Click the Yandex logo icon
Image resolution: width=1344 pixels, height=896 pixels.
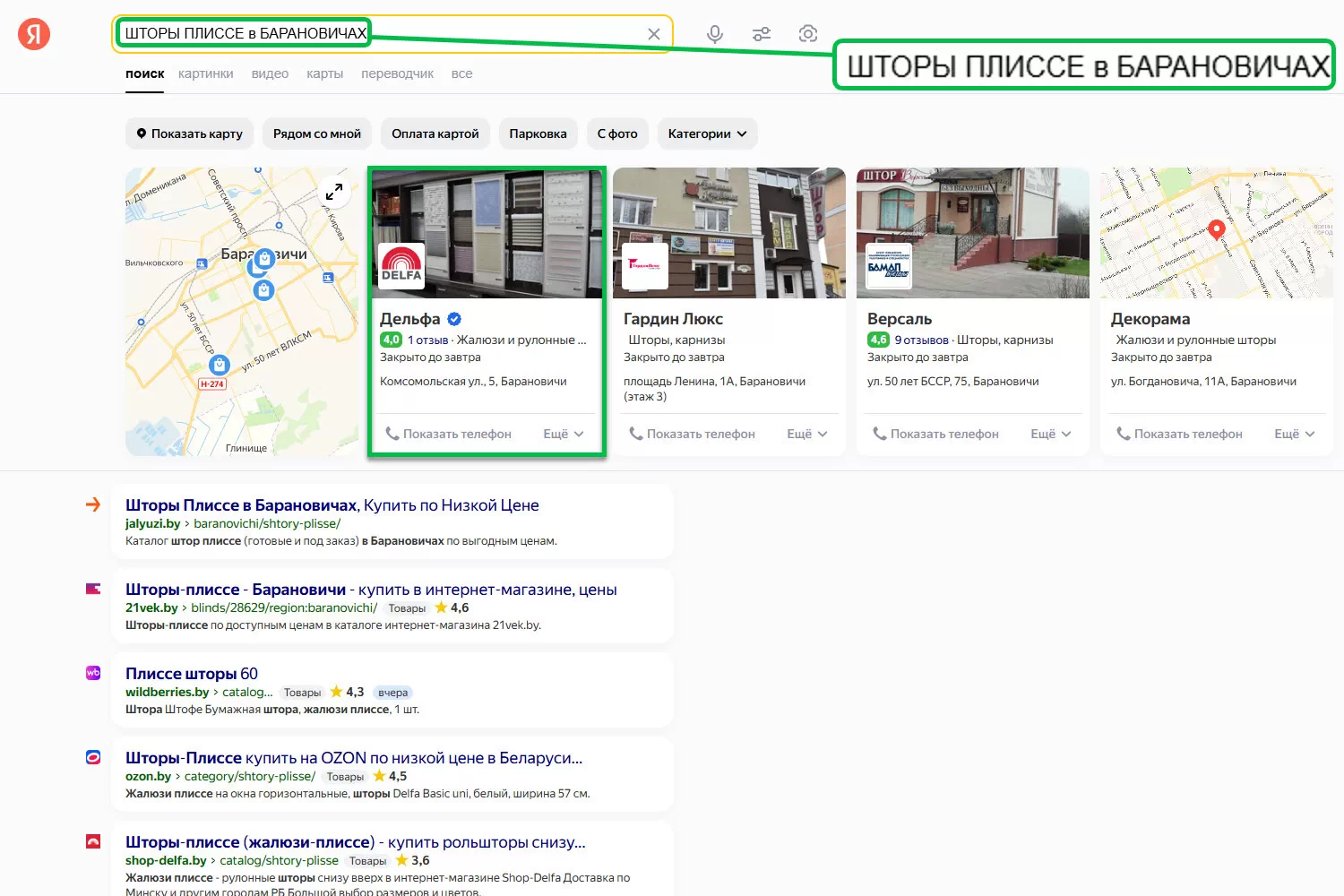click(x=34, y=34)
